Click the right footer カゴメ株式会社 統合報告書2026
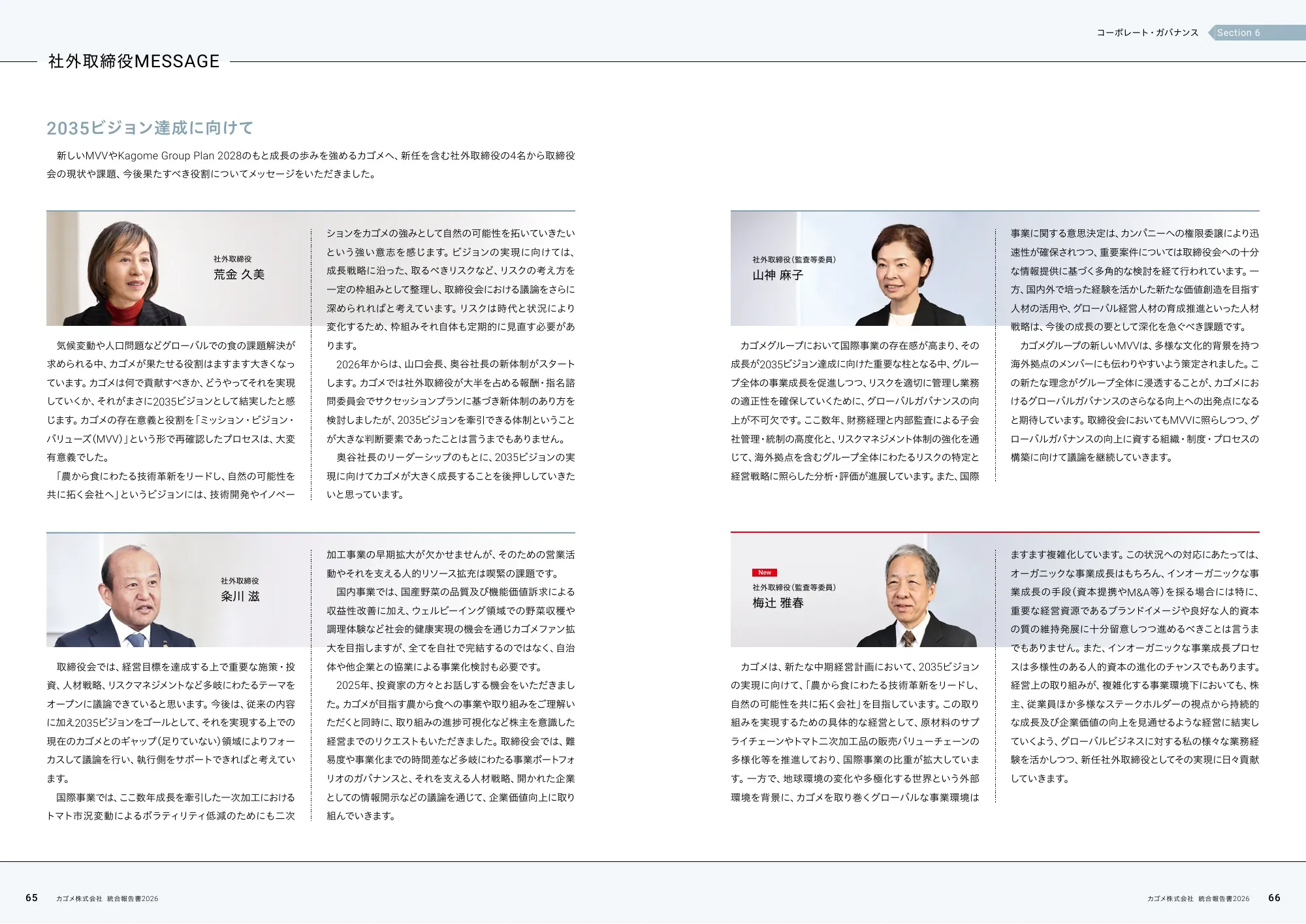This screenshot has width=1306, height=924. (x=1198, y=899)
